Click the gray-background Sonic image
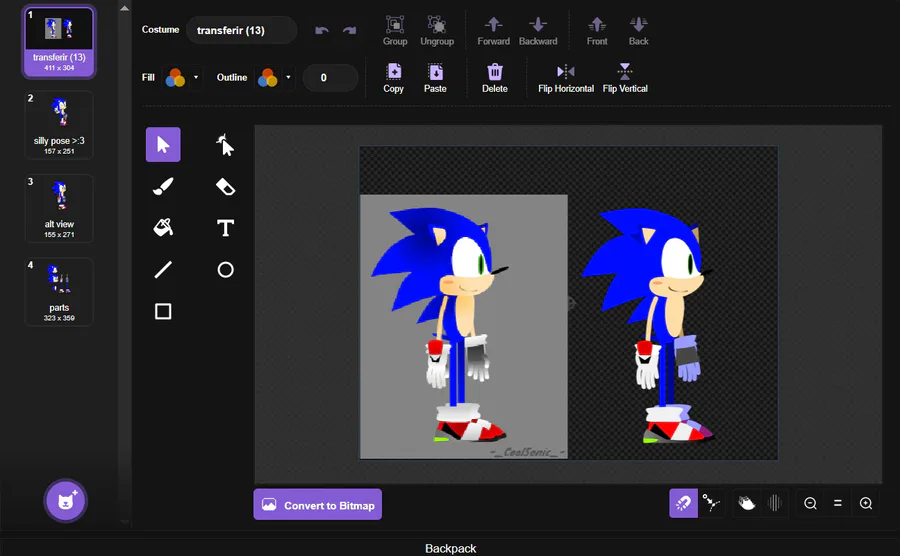The width and height of the screenshot is (900, 556). [464, 326]
